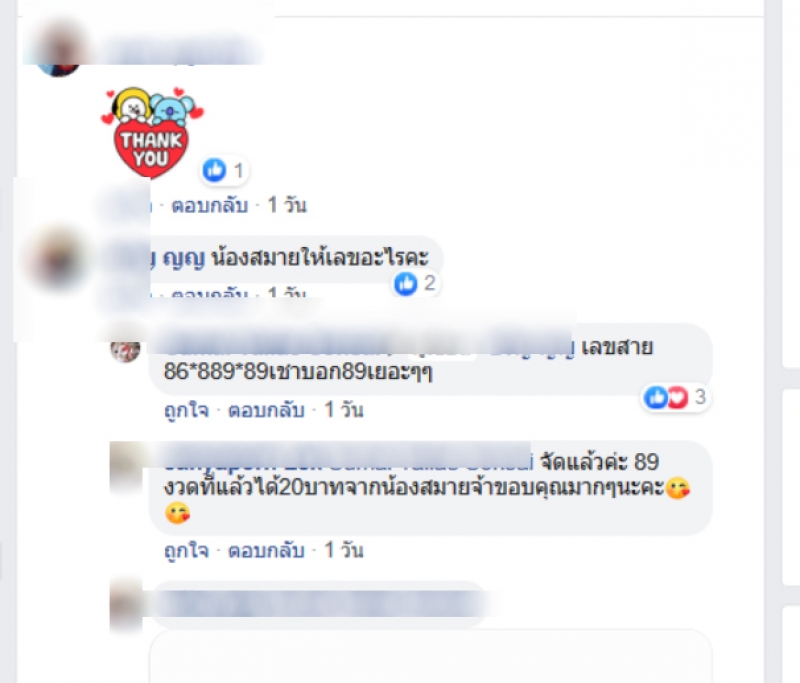Open the like reaction on the sticker comment
The width and height of the screenshot is (800, 683).
tap(214, 169)
